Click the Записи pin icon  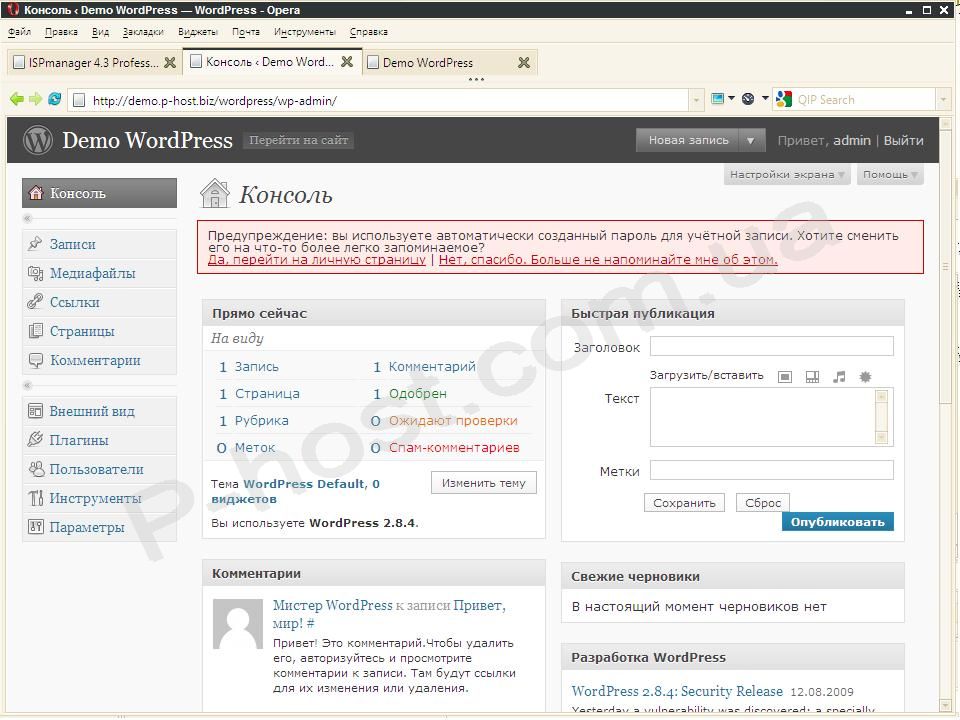click(36, 244)
